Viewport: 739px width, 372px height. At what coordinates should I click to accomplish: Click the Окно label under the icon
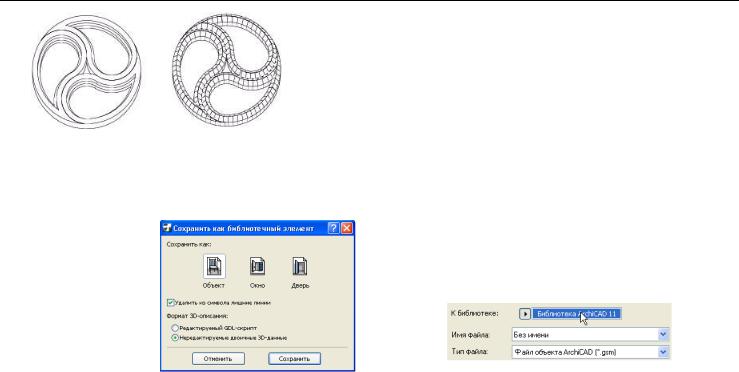point(257,285)
